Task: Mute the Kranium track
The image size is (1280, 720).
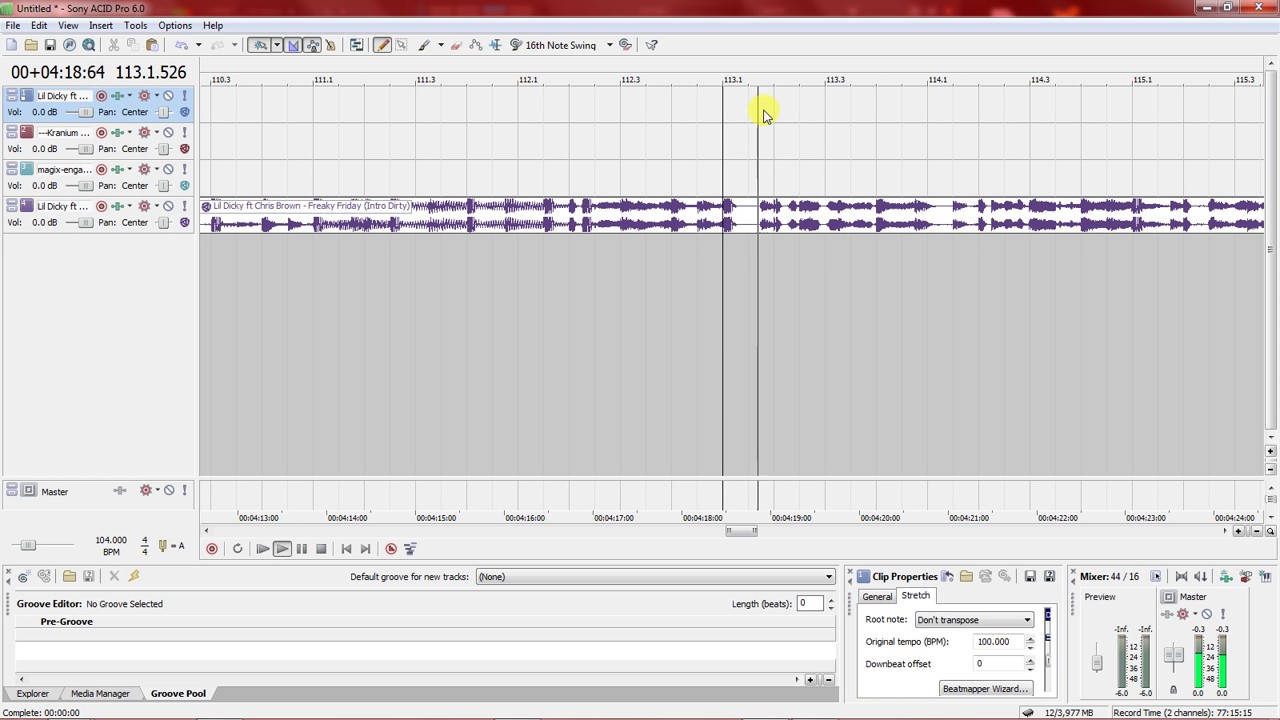Action: click(x=168, y=133)
